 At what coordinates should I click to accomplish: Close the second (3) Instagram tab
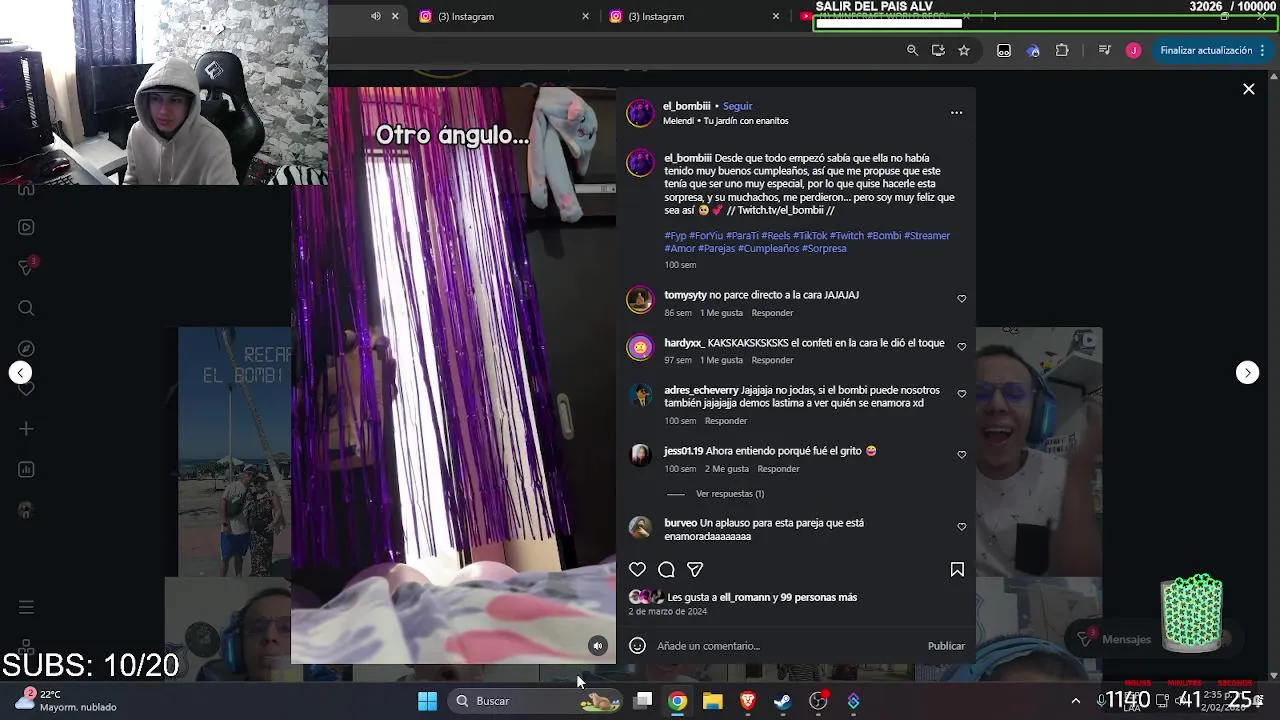[x=776, y=16]
